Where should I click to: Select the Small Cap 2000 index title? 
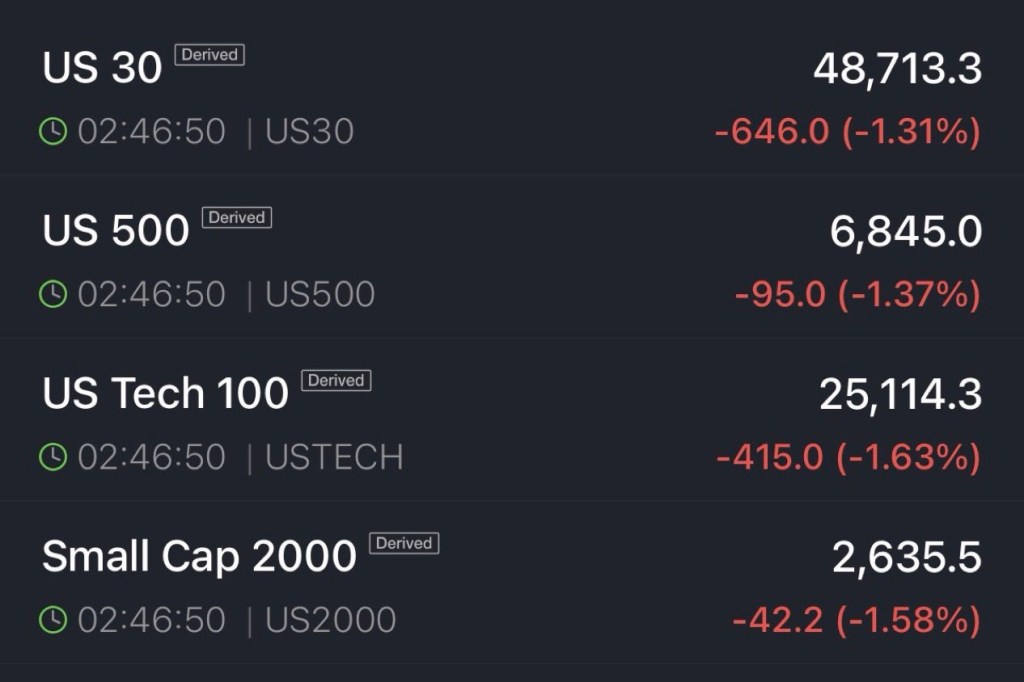199,557
